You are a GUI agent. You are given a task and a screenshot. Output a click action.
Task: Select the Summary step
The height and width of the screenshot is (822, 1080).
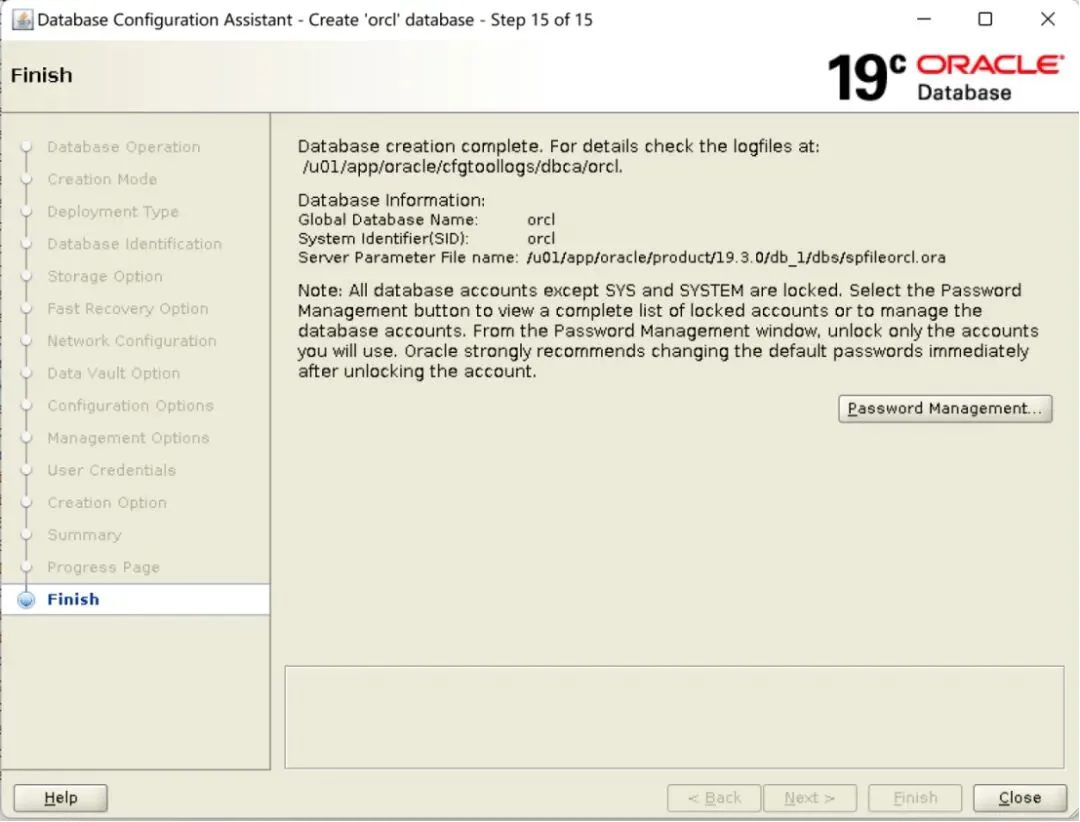84,535
